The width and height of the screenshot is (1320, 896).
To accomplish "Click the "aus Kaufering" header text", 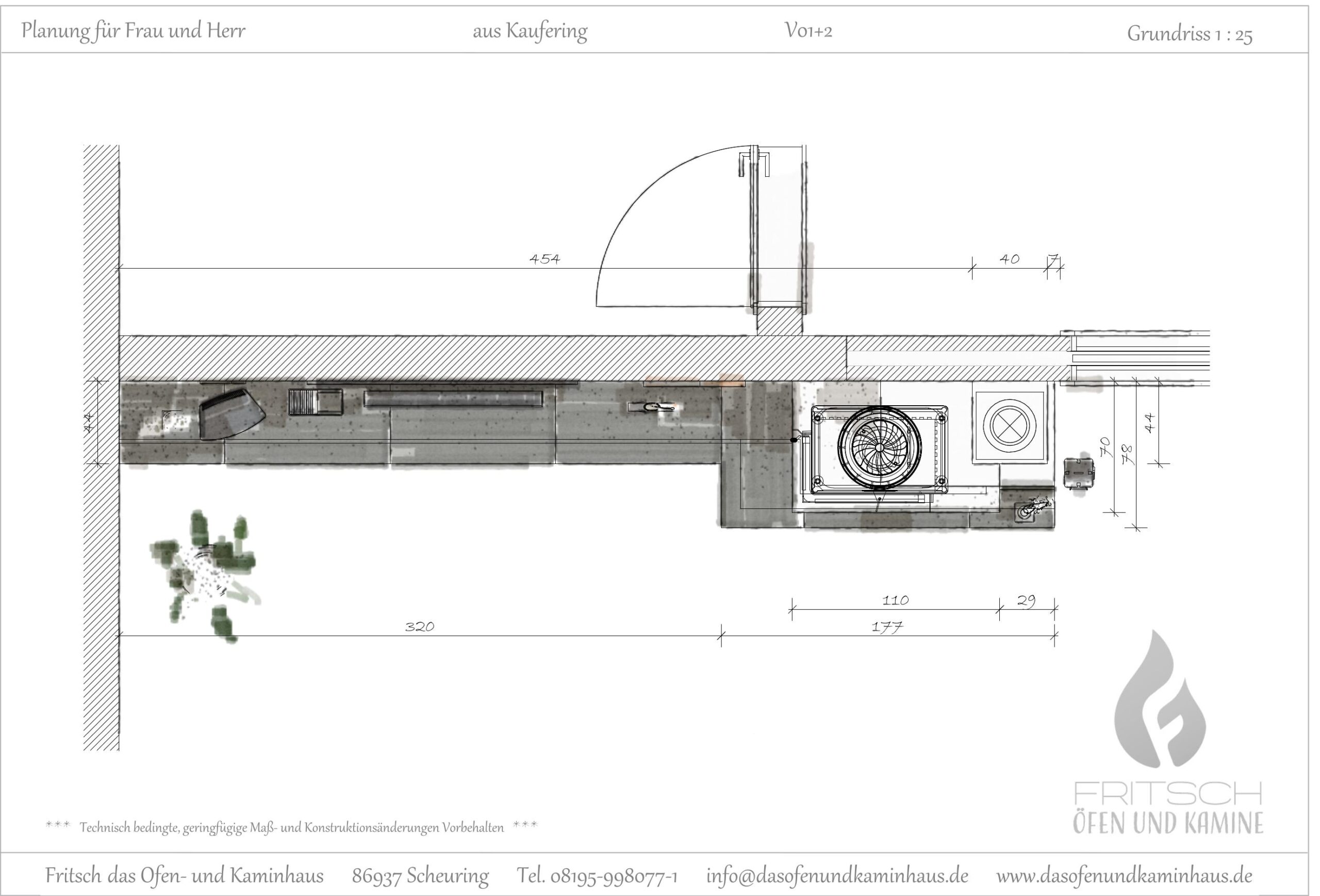I will coord(530,31).
